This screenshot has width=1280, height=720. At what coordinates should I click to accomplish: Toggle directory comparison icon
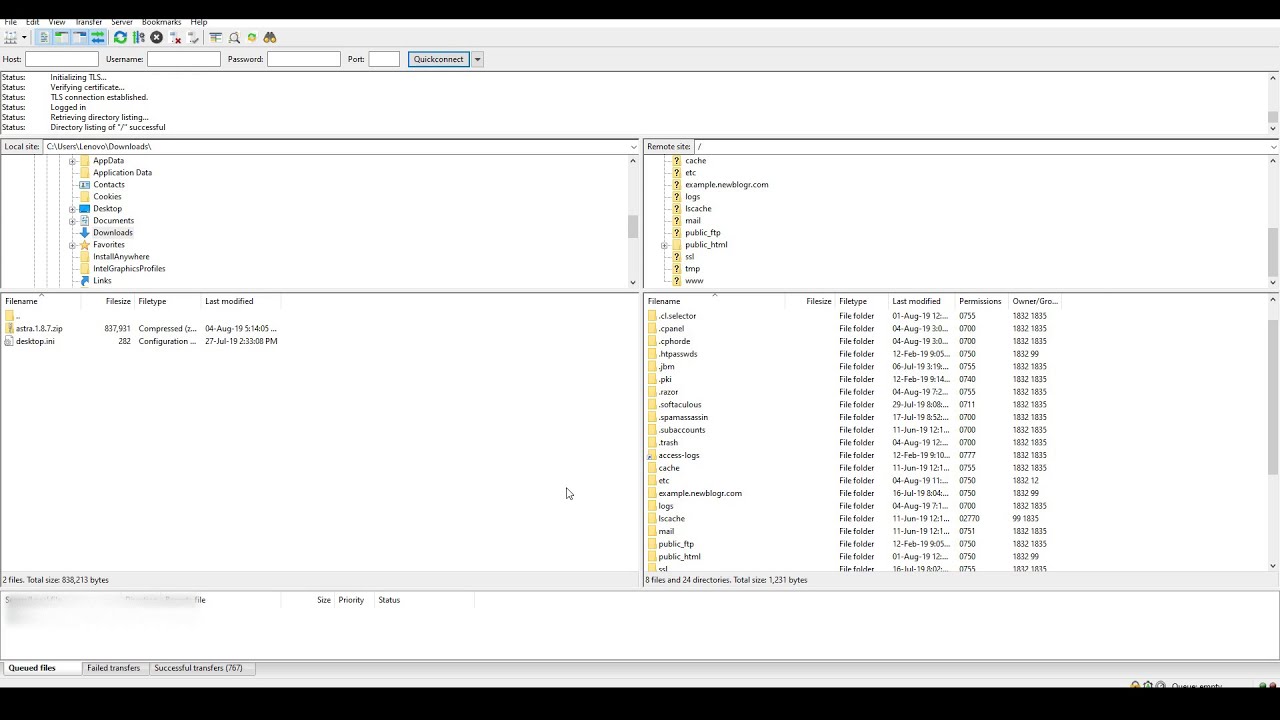[x=234, y=38]
